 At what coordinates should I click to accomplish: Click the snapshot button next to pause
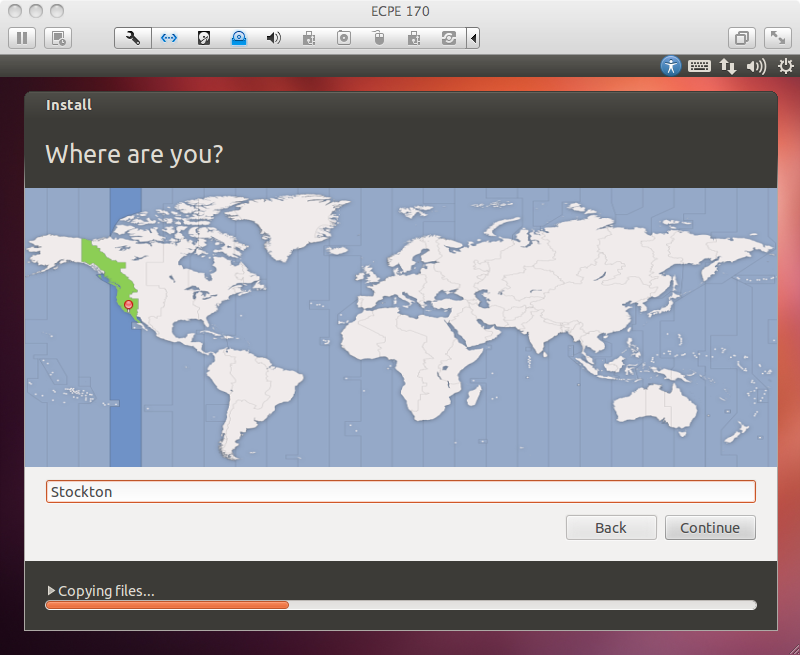pyautogui.click(x=58, y=37)
